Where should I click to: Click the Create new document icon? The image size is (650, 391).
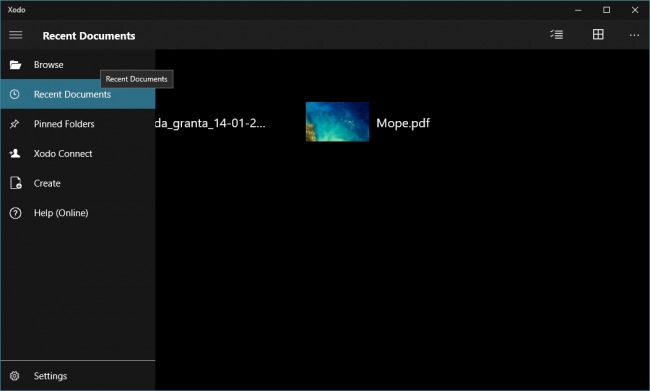point(16,183)
